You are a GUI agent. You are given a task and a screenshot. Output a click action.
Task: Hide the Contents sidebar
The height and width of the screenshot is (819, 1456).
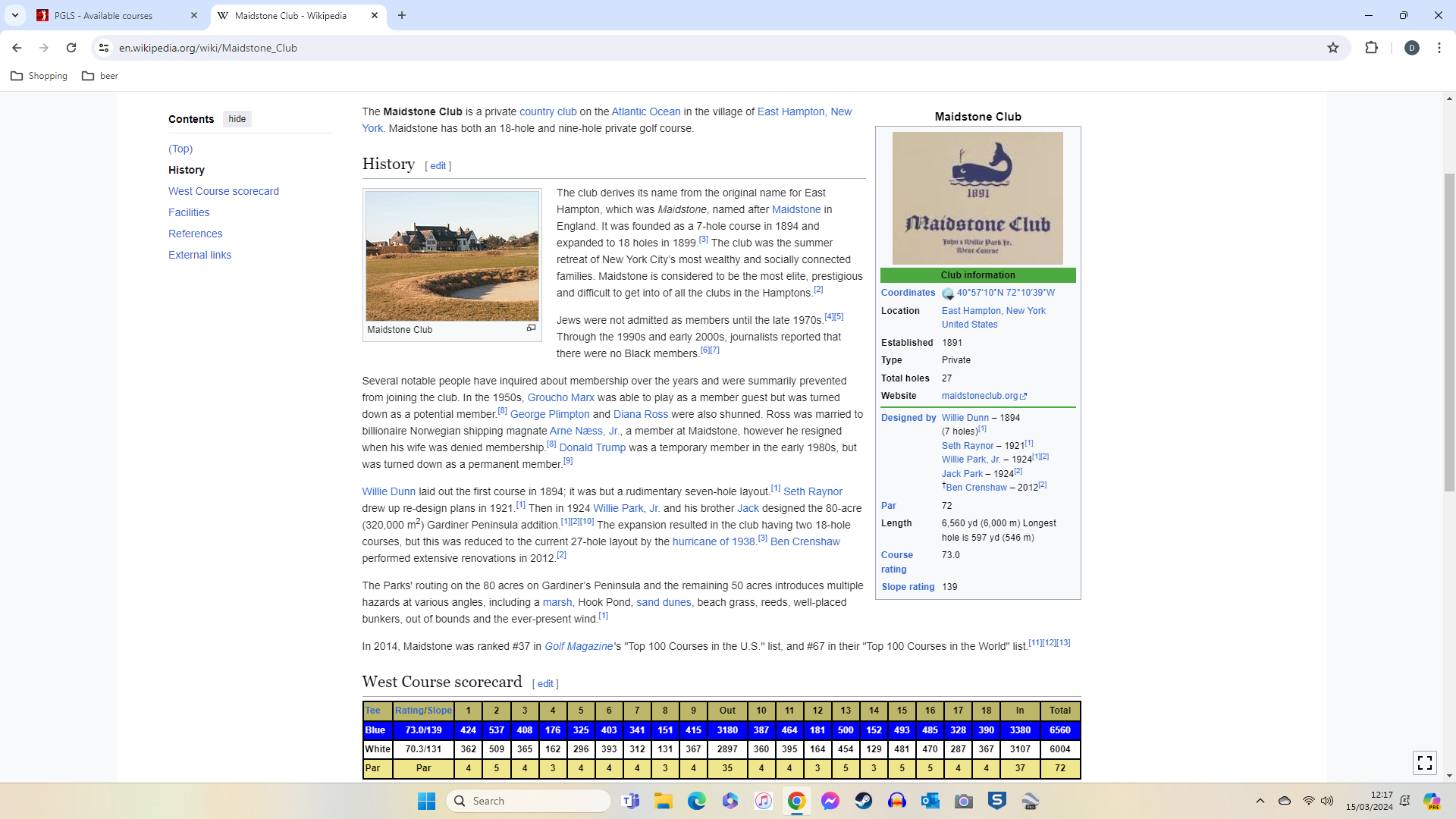(x=237, y=119)
